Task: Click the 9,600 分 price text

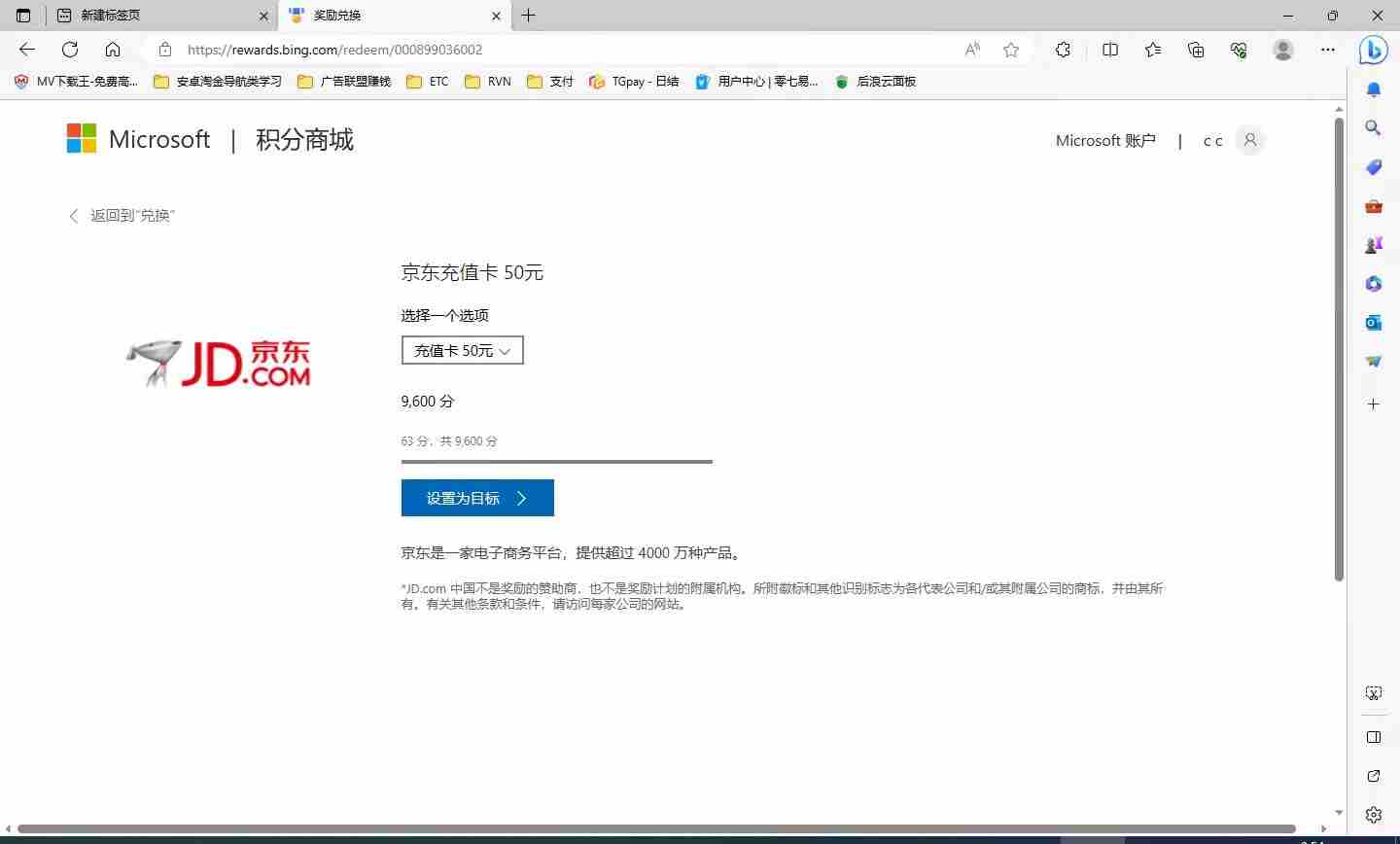Action: click(x=428, y=401)
